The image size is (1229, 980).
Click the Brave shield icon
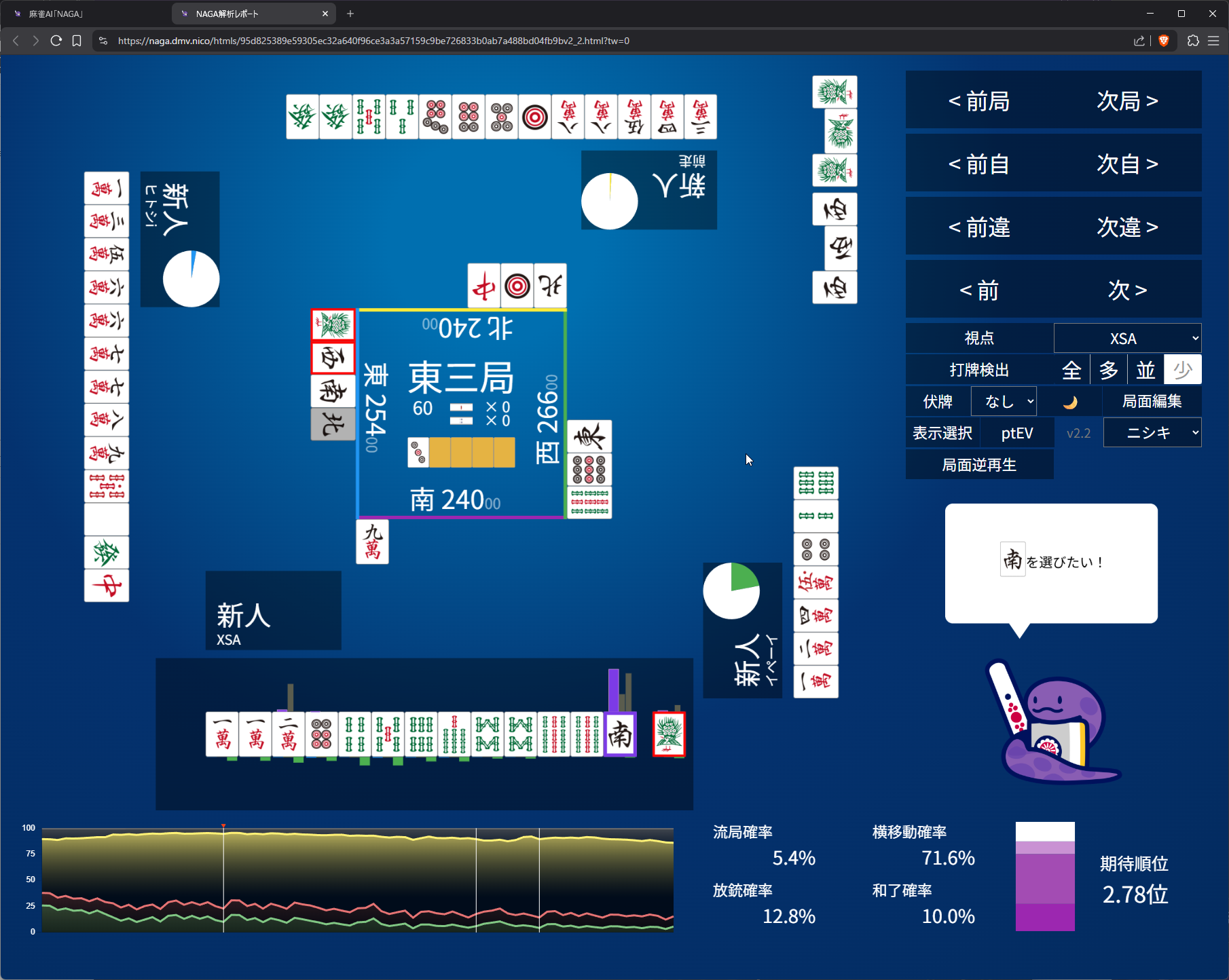tap(1164, 41)
